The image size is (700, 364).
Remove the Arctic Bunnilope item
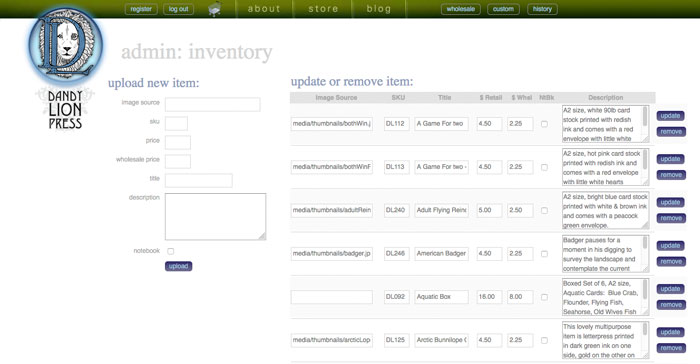click(671, 348)
